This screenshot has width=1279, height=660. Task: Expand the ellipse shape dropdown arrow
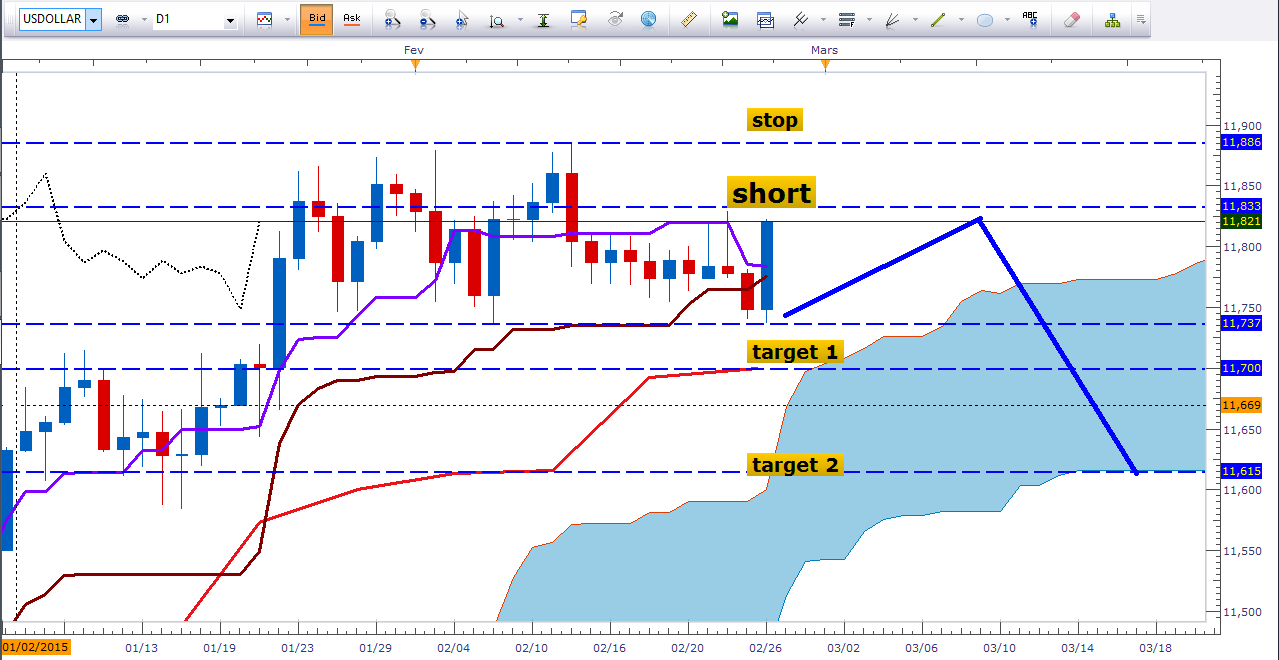coord(1007,19)
